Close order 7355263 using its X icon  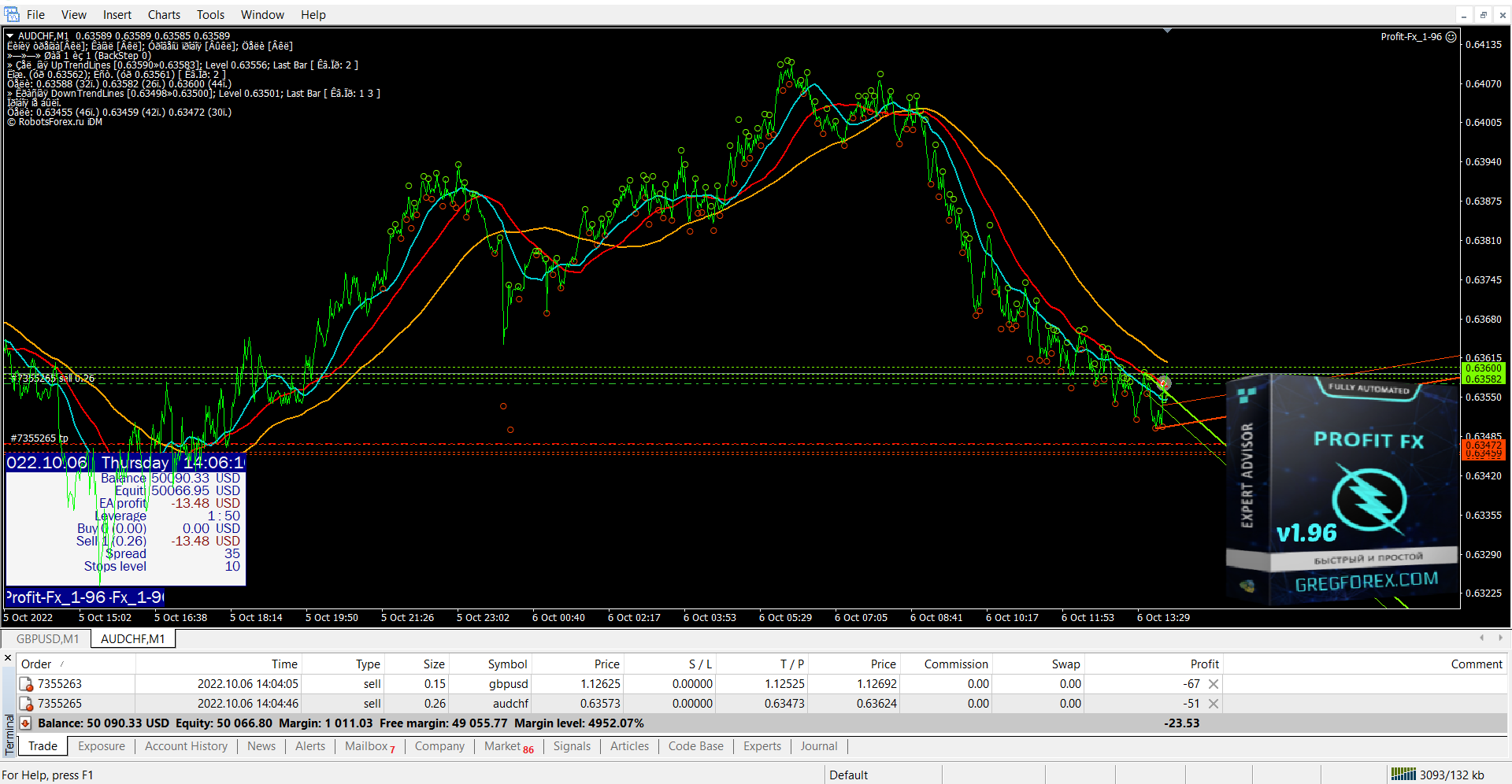[1214, 684]
